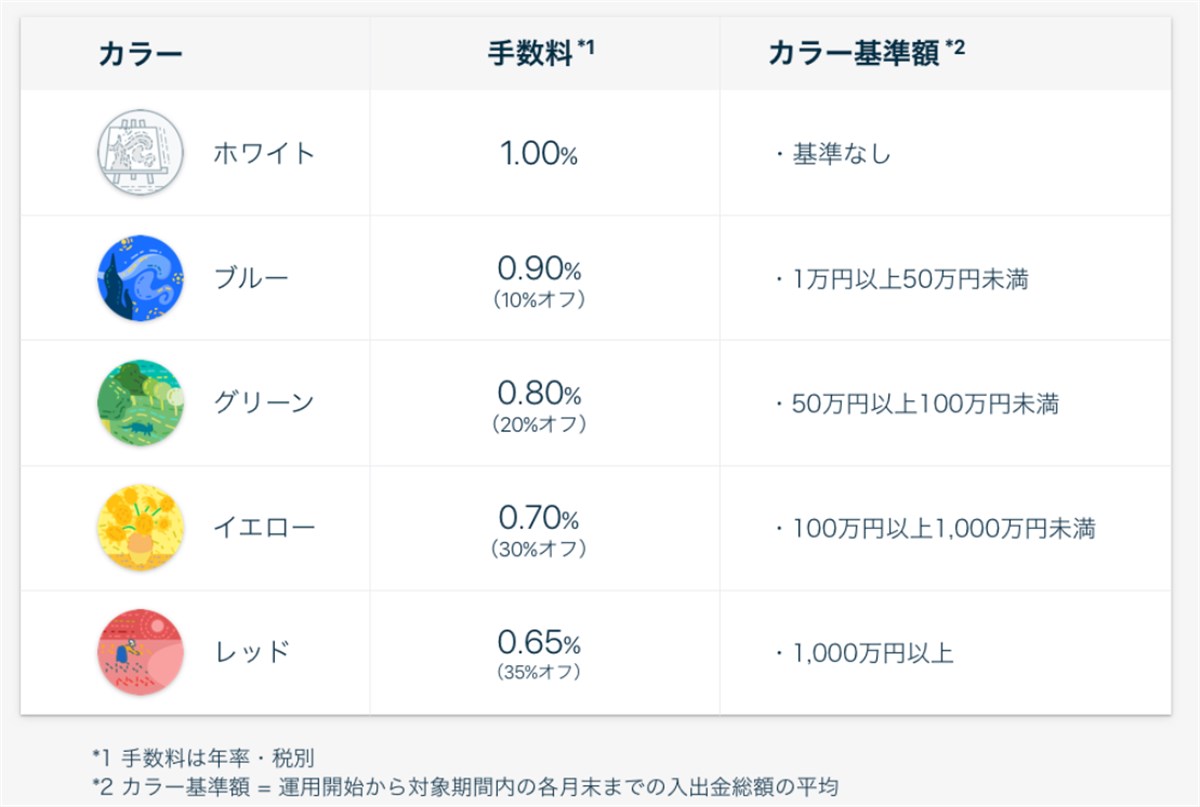Click the Green tier landscape icon
The height and width of the screenshot is (807, 1200).
pos(140,403)
